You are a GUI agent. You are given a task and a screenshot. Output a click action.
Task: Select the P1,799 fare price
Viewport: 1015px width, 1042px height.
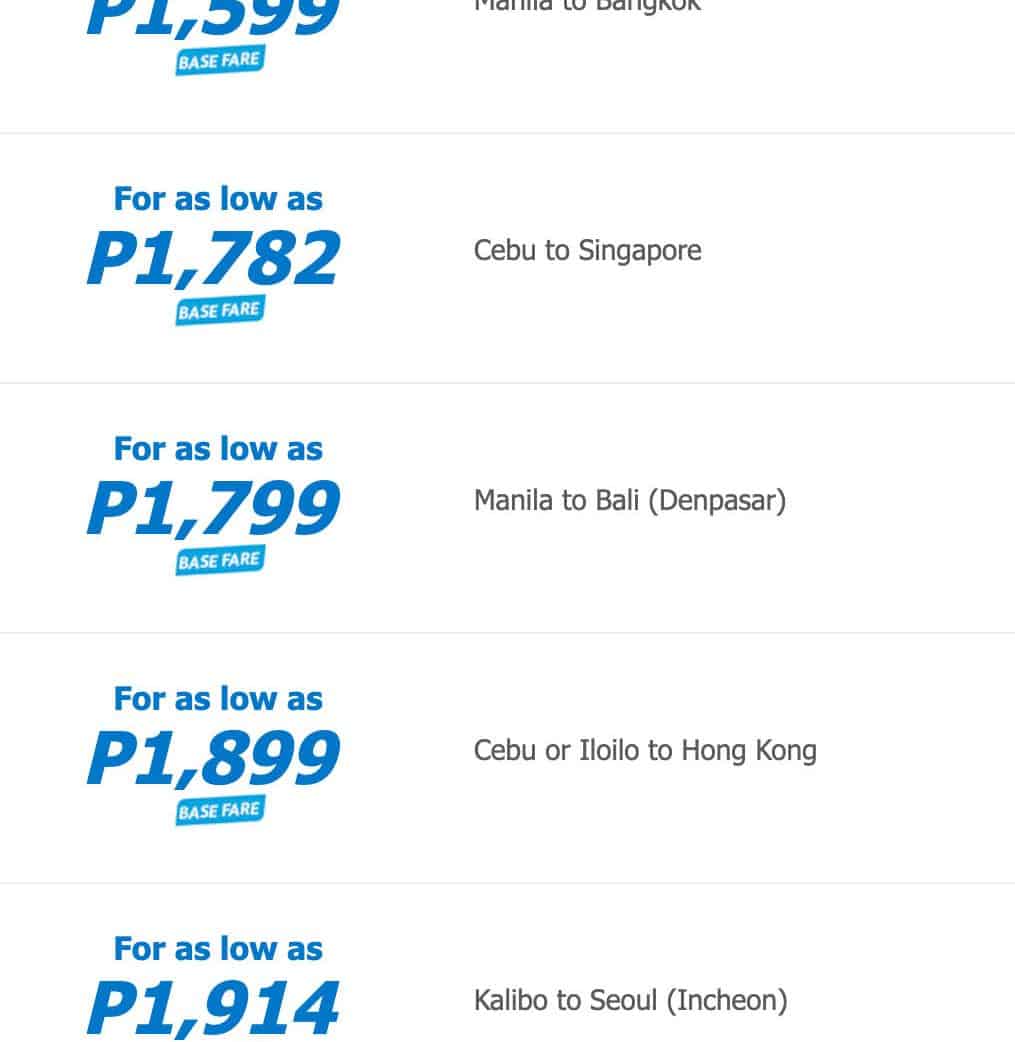click(x=214, y=508)
